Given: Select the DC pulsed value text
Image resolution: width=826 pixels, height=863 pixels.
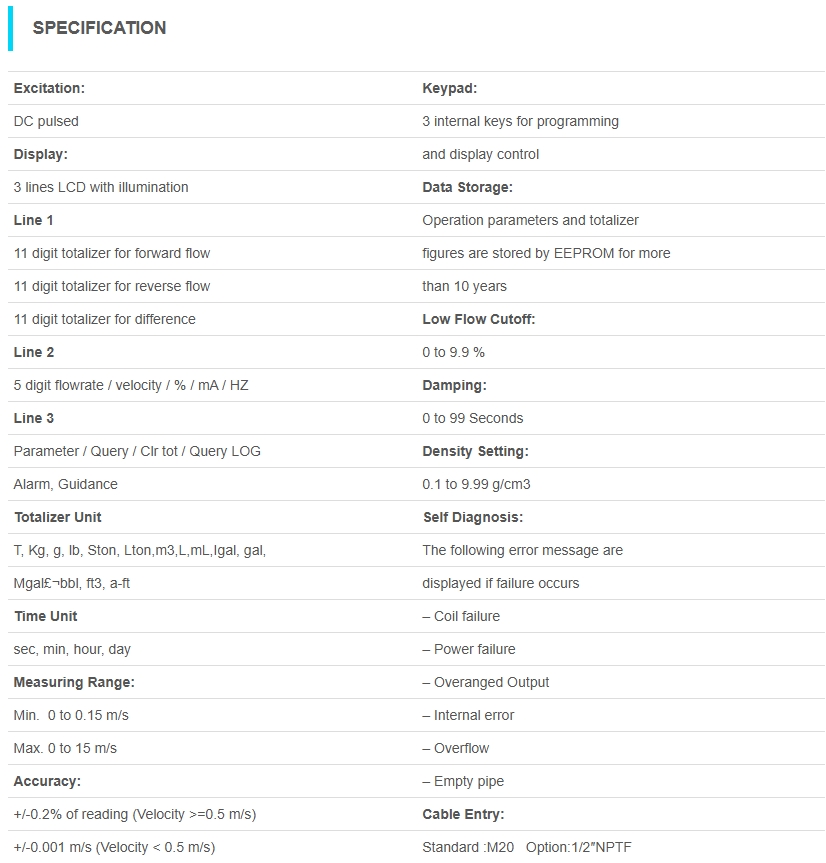Looking at the screenshot, I should pos(46,121).
